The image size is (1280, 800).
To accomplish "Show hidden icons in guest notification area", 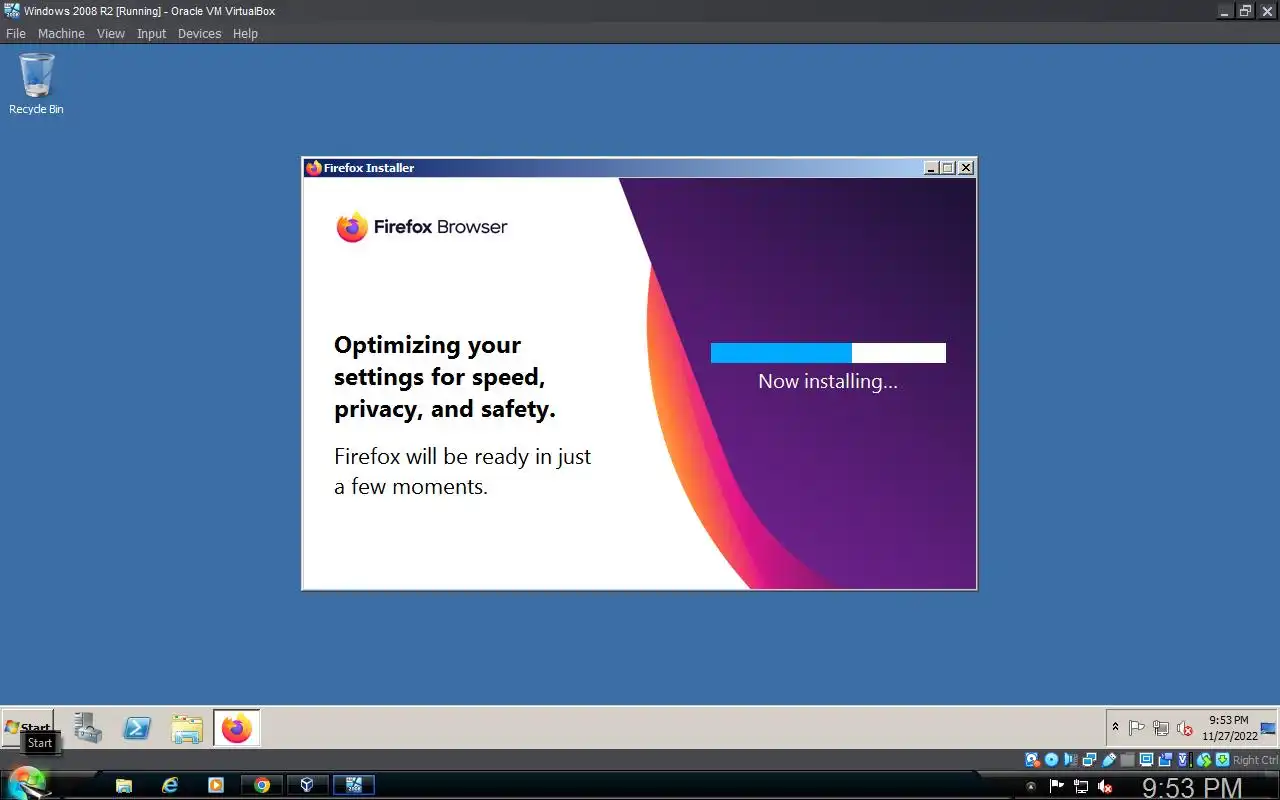I will pyautogui.click(x=1116, y=728).
